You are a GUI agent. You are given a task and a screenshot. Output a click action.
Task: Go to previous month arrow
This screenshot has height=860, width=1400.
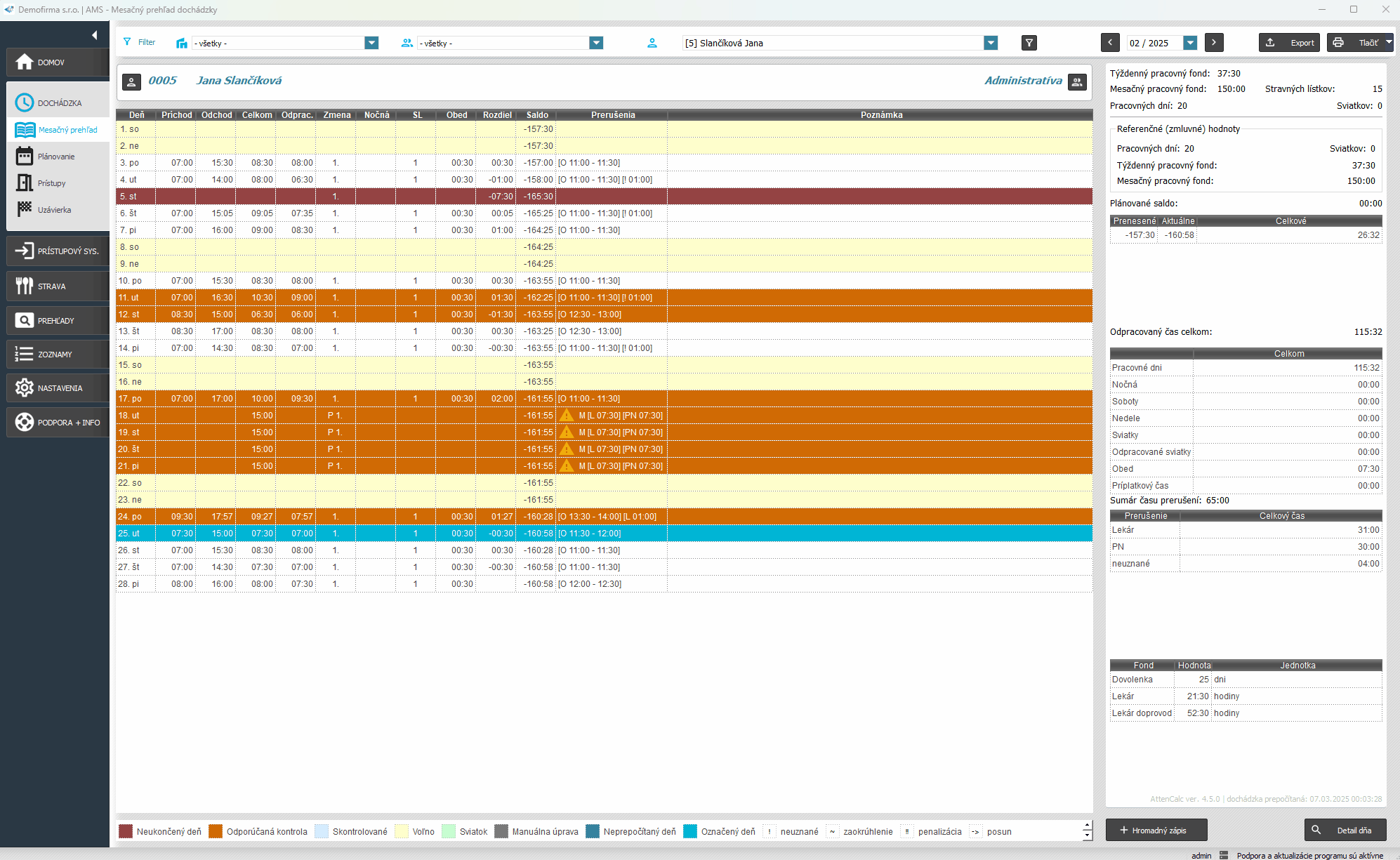click(x=1110, y=43)
